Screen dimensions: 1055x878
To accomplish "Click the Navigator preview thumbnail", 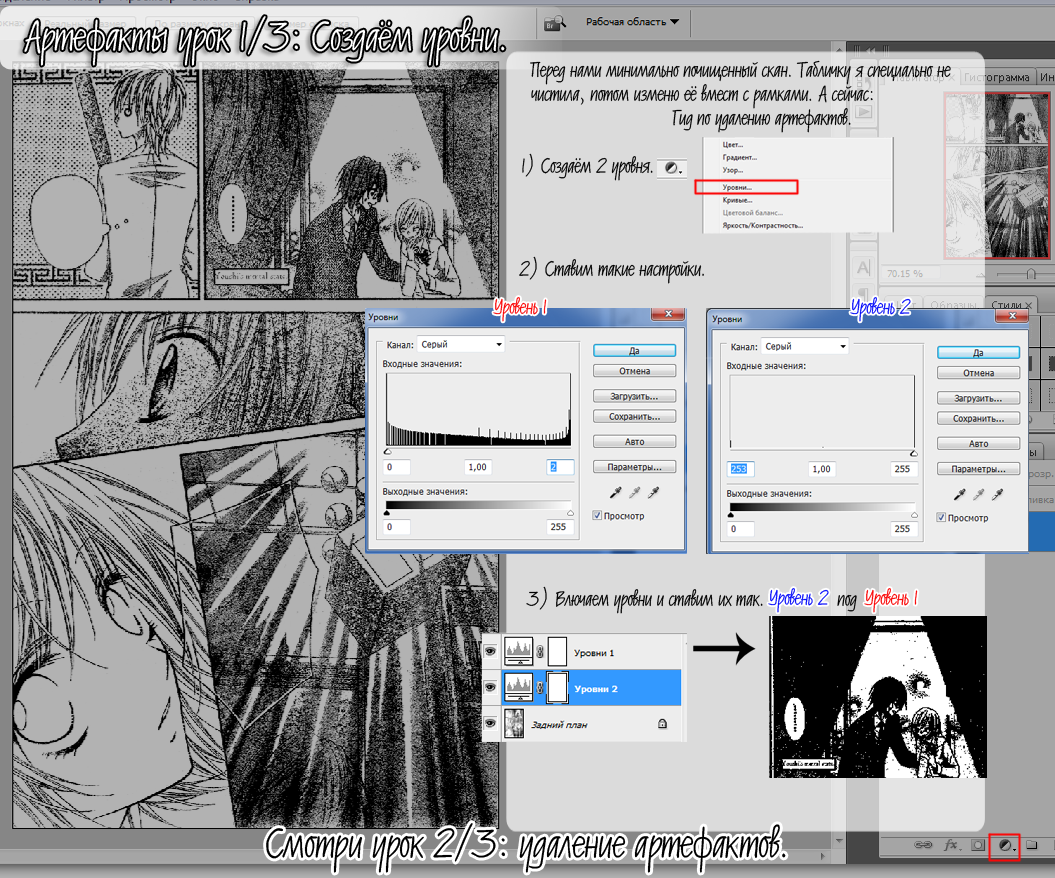I will (x=996, y=176).
